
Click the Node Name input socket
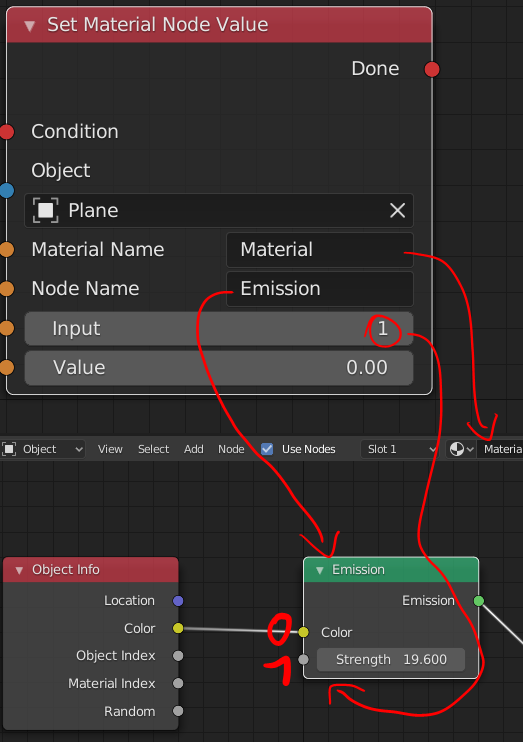(x=7, y=289)
